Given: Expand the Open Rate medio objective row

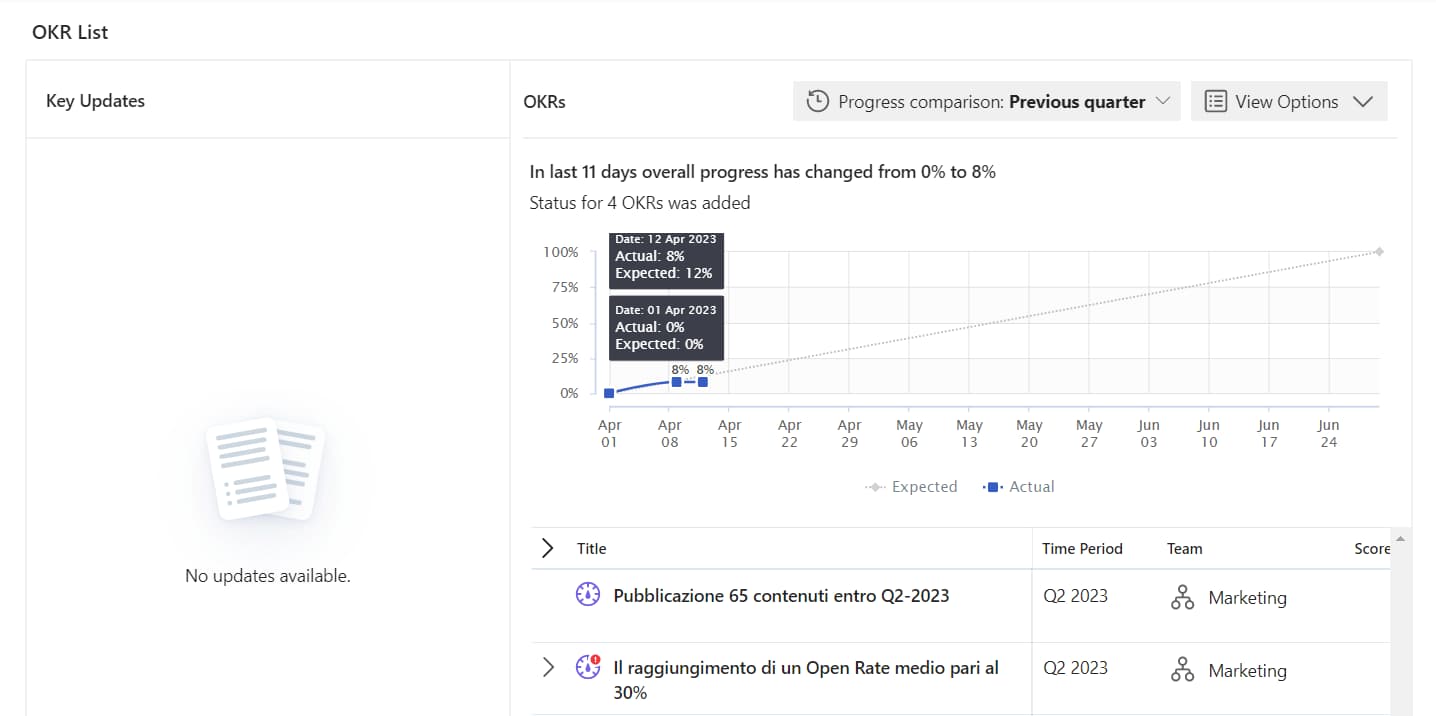Looking at the screenshot, I should pyautogui.click(x=547, y=667).
